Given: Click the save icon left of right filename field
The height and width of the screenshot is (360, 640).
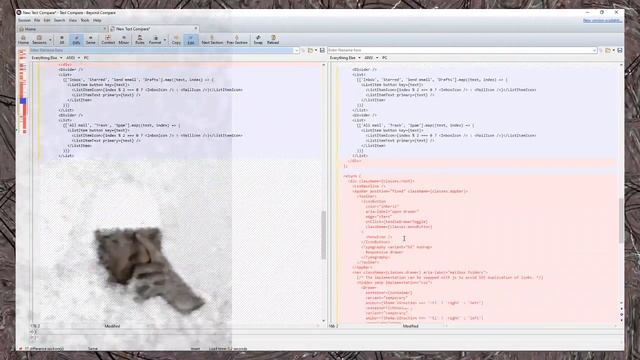Looking at the screenshot, I should point(322,50).
